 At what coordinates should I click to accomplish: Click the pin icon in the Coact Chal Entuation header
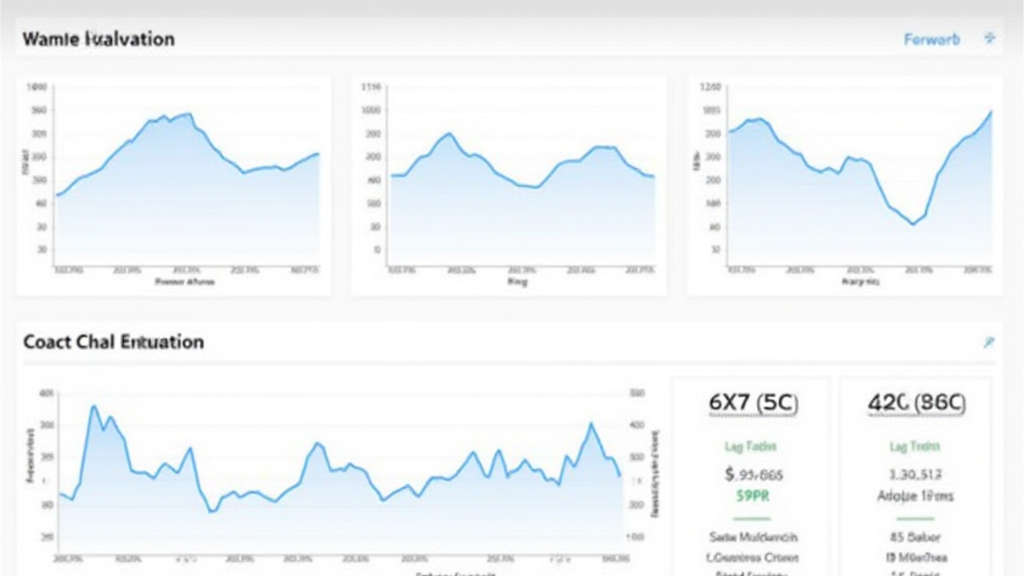click(989, 342)
